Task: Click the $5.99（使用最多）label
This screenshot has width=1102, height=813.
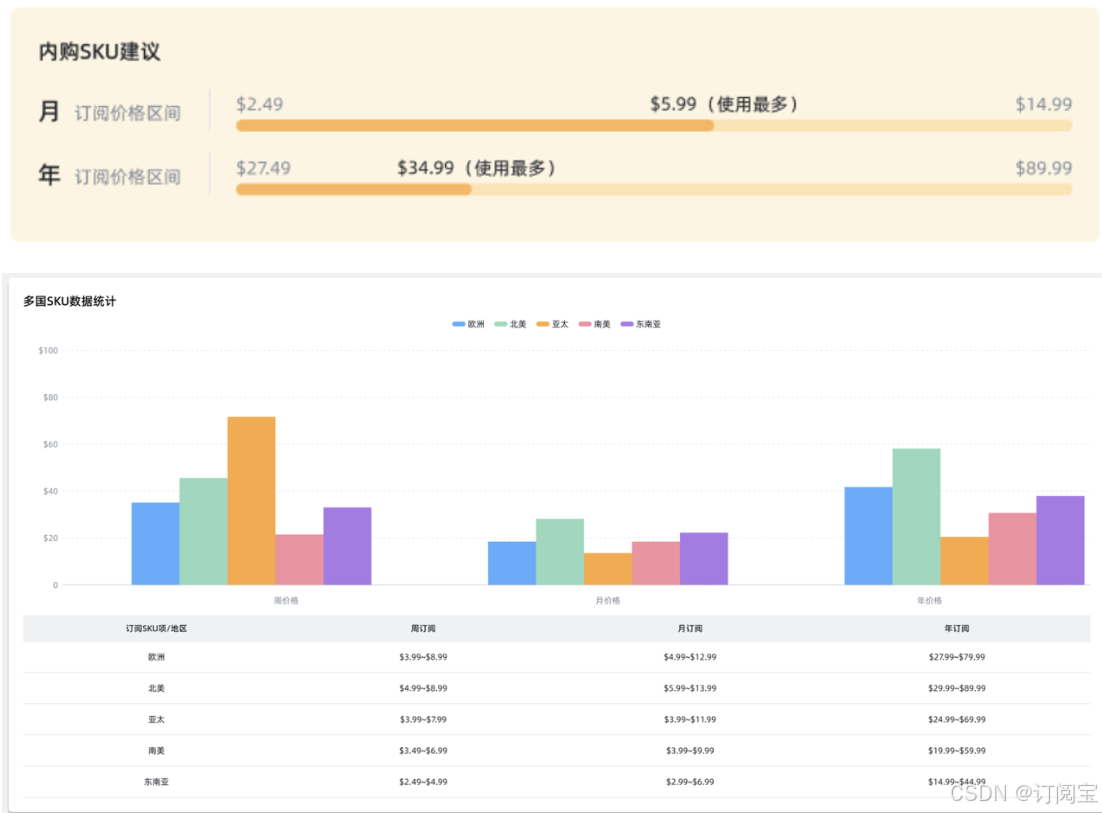Action: 724,104
